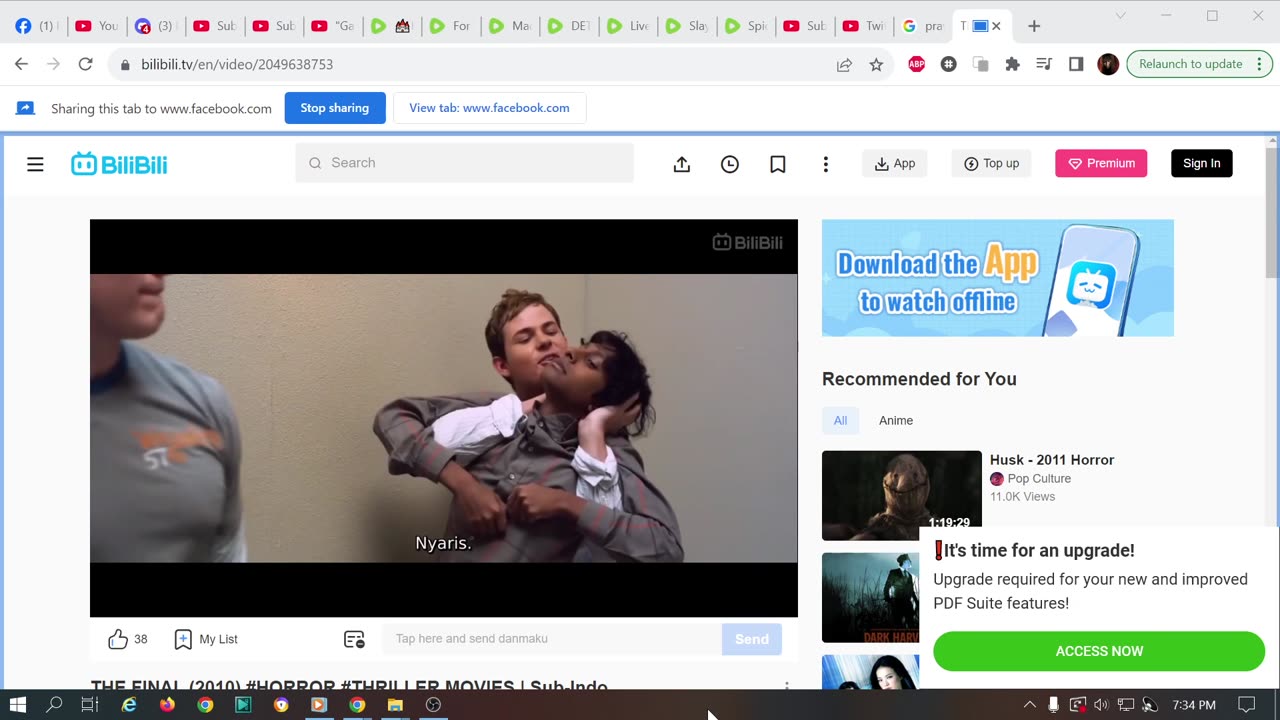Click the upload icon in the BiliBili header
The height and width of the screenshot is (720, 1280).
pos(682,164)
